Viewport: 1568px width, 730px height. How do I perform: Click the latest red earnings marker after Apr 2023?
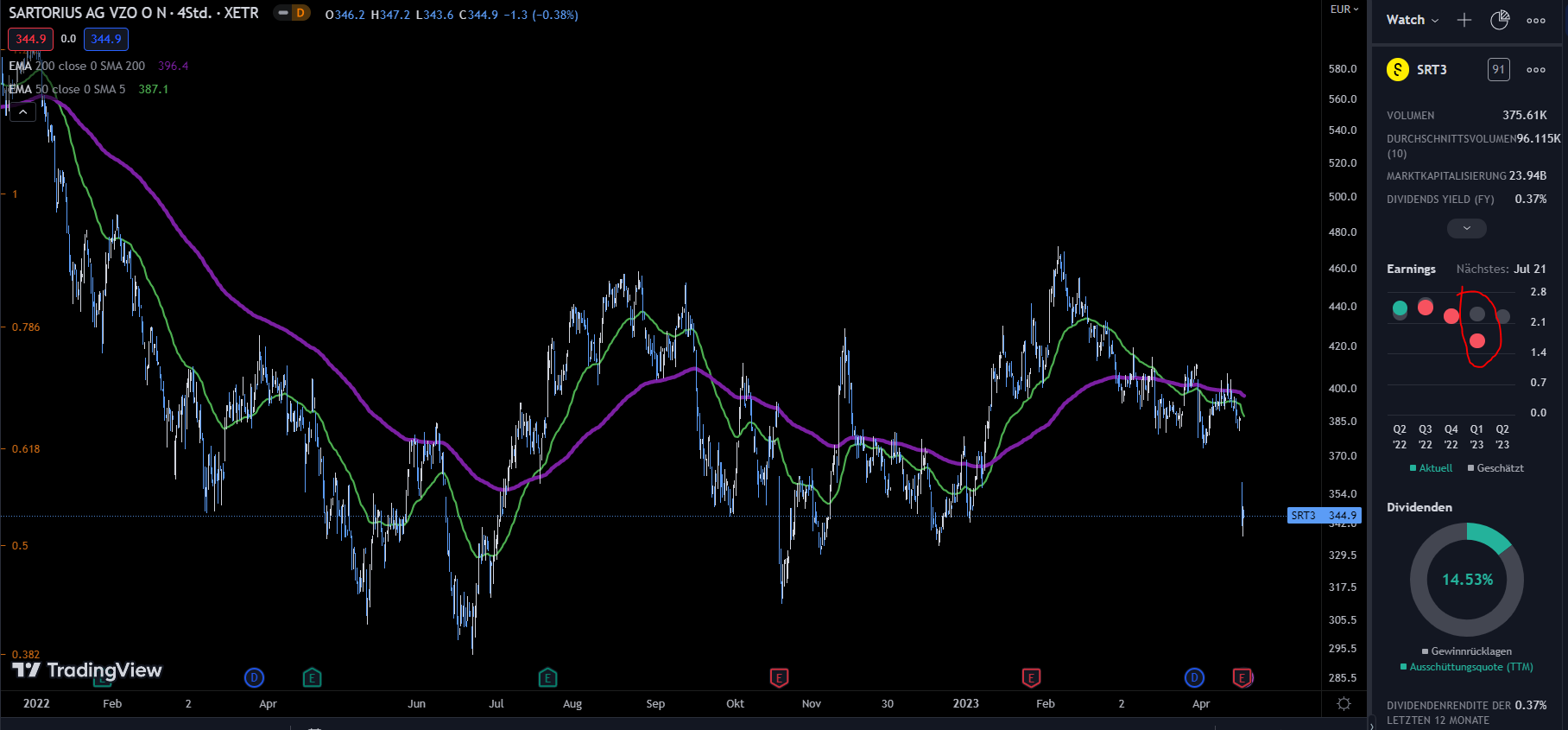pos(1242,678)
